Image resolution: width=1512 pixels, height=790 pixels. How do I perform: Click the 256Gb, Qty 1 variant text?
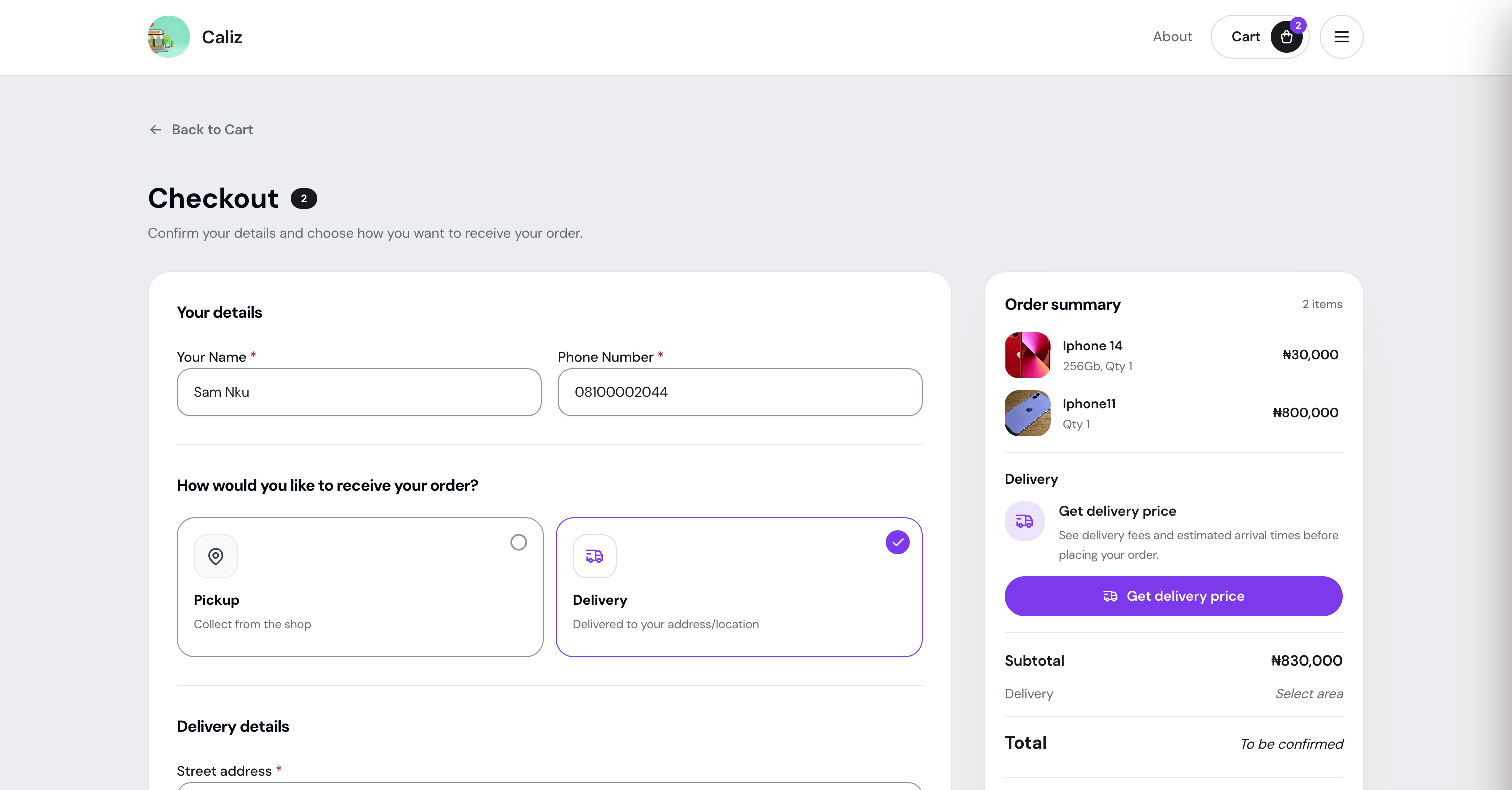pos(1097,366)
